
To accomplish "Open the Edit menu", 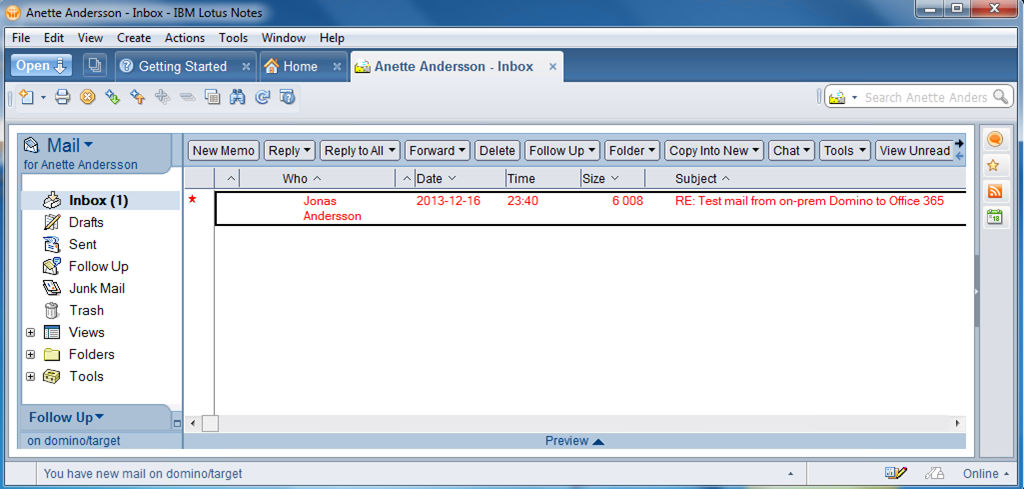I will point(54,38).
